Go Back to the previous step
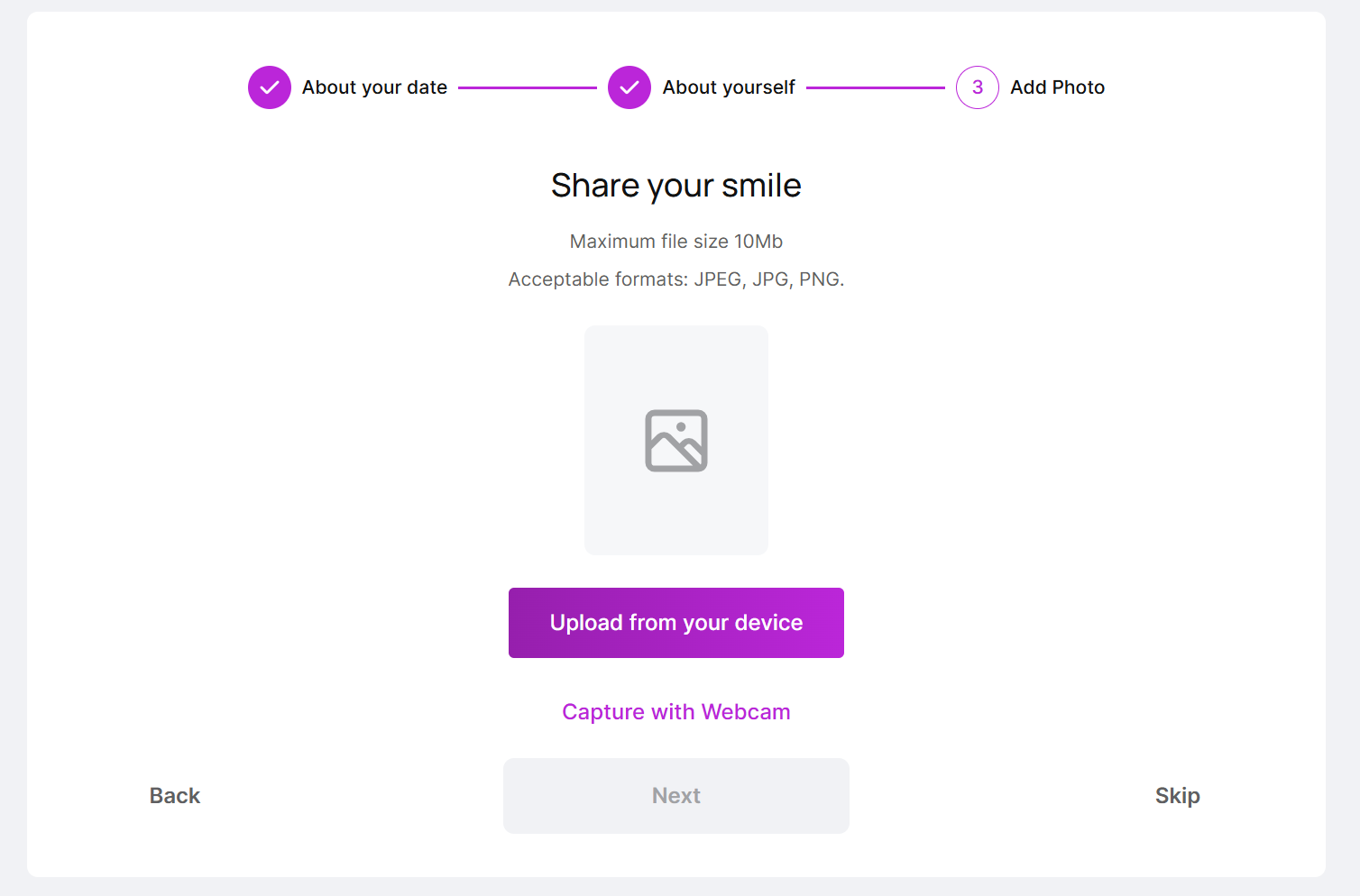1360x896 pixels. point(175,796)
